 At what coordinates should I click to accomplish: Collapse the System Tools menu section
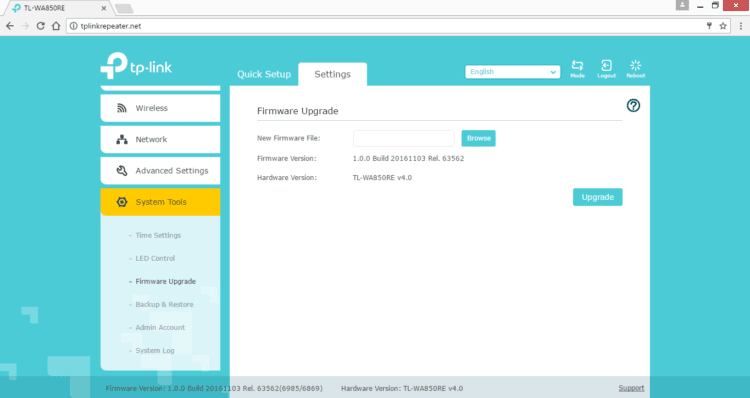pos(160,202)
